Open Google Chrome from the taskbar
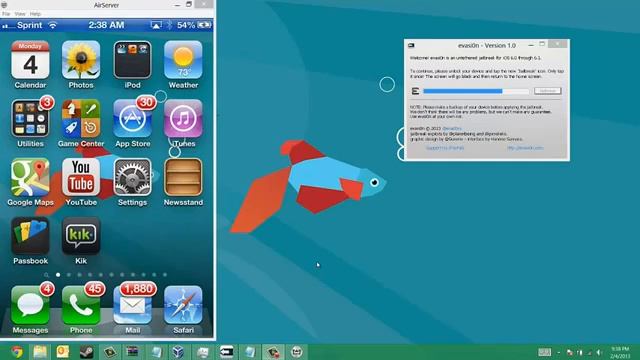The height and width of the screenshot is (360, 640). tap(17, 352)
